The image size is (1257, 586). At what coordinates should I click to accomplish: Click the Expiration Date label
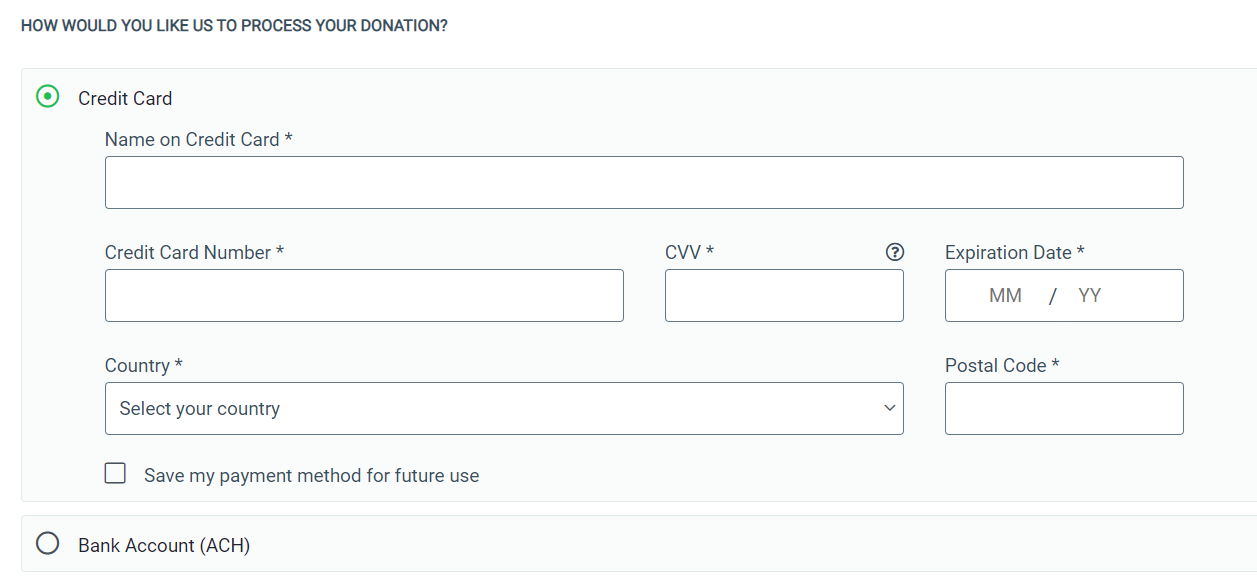[x=1014, y=253]
